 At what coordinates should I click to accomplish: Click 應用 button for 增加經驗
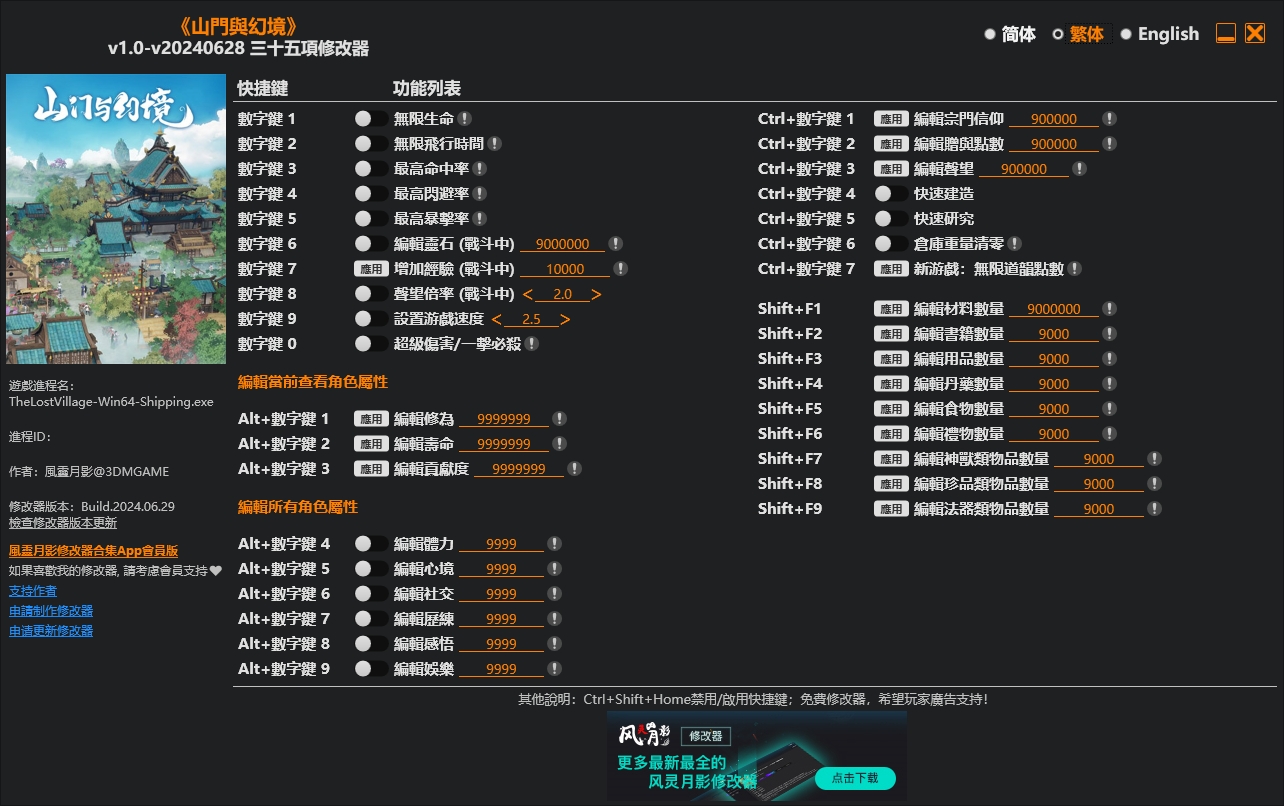tap(371, 269)
